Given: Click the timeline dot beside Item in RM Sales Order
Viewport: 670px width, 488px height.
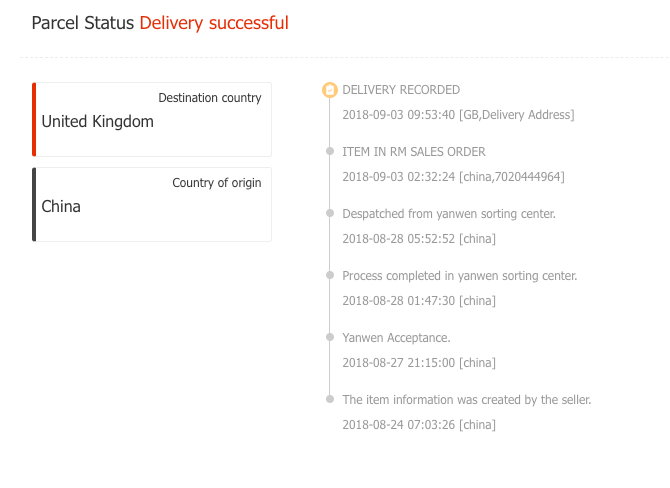Looking at the screenshot, I should coord(330,151).
